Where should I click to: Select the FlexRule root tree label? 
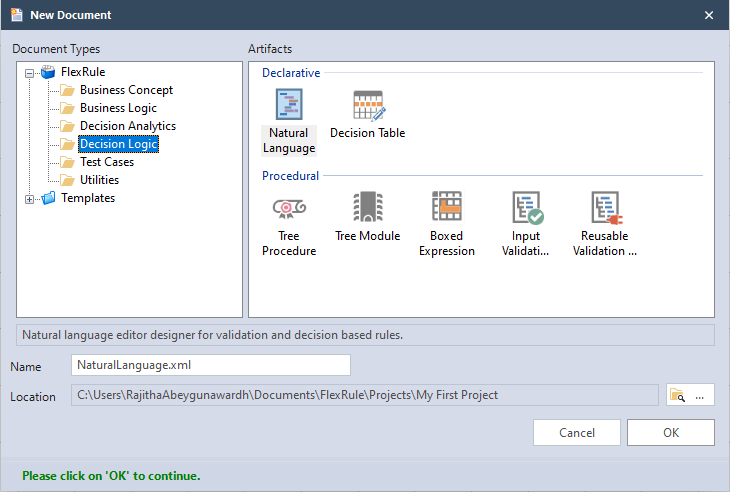(83, 72)
